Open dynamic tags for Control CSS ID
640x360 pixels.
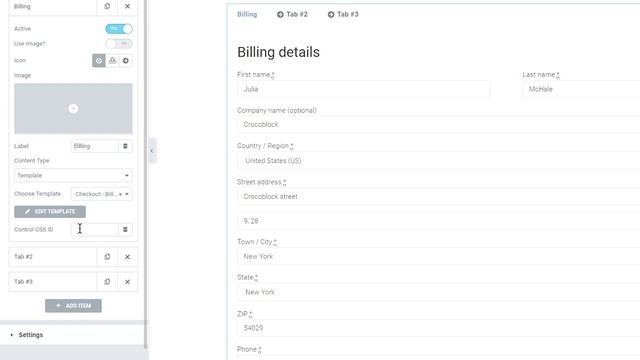click(125, 229)
